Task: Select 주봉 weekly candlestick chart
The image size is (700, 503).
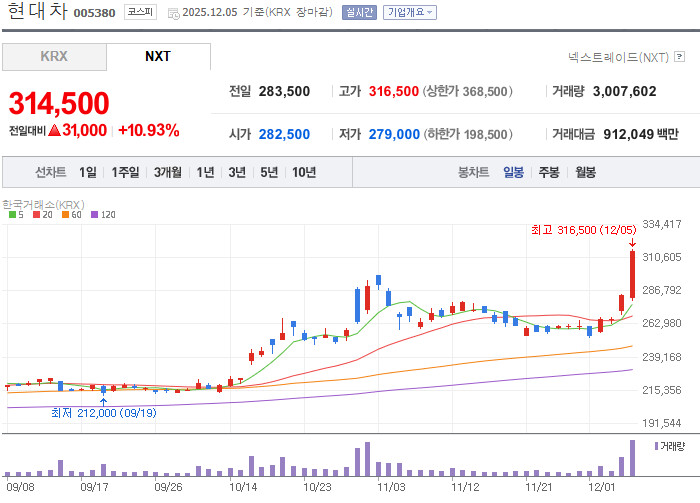Action: [x=549, y=172]
